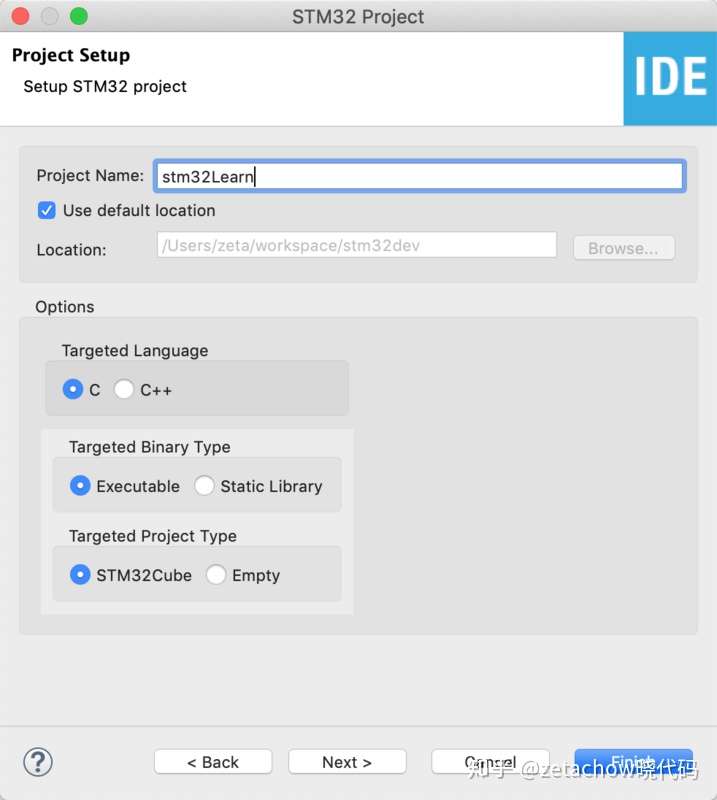Focus the Project Name text field
Viewport: 717px width, 800px height.
419,177
